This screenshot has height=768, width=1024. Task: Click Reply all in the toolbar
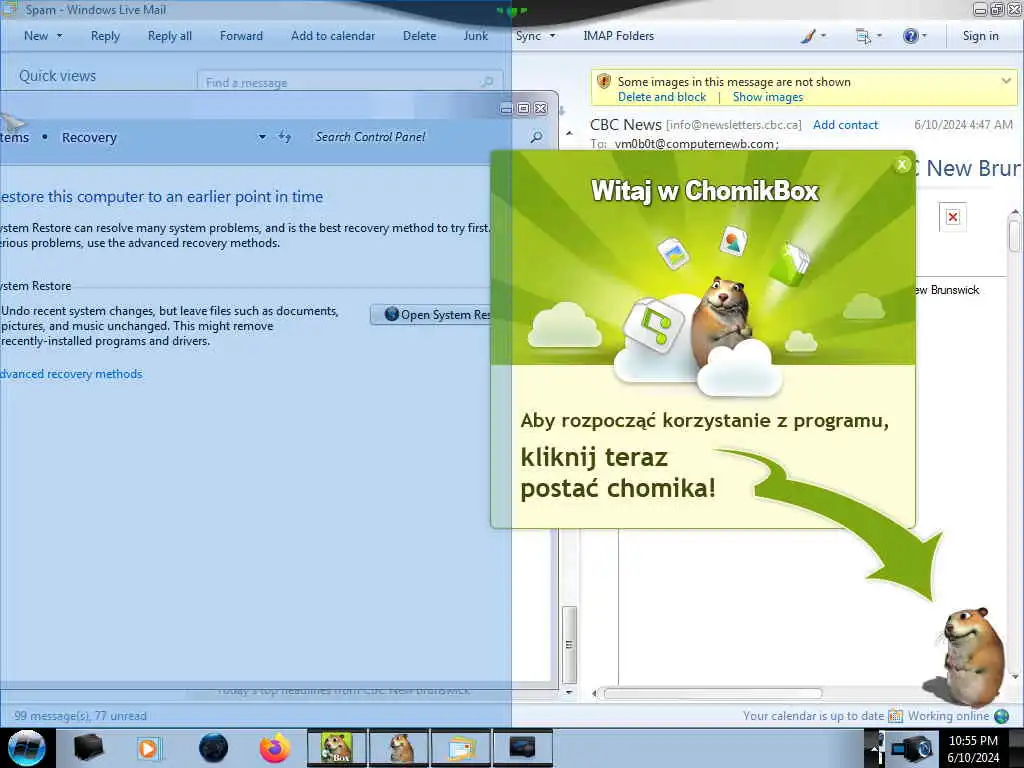coord(170,36)
